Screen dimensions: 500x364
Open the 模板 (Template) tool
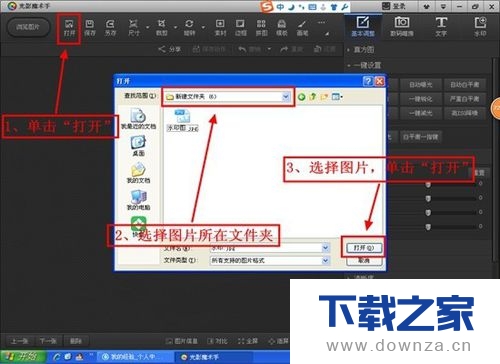(x=282, y=28)
